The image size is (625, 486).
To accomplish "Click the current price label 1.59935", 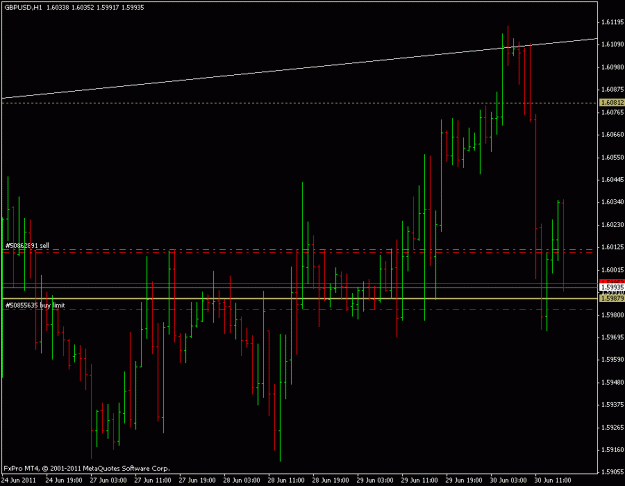I will pos(612,287).
